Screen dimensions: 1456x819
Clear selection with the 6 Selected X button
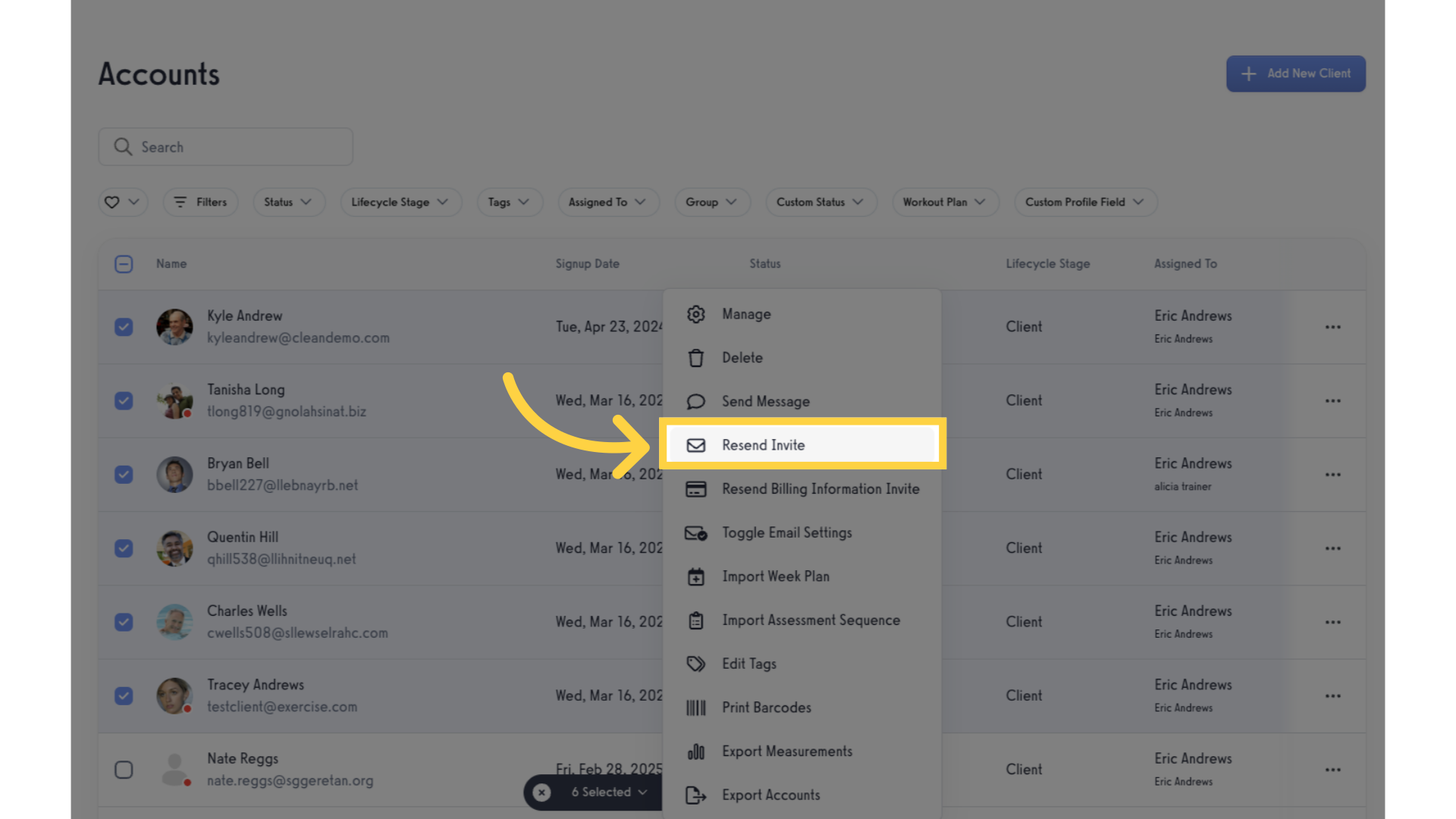click(x=541, y=792)
